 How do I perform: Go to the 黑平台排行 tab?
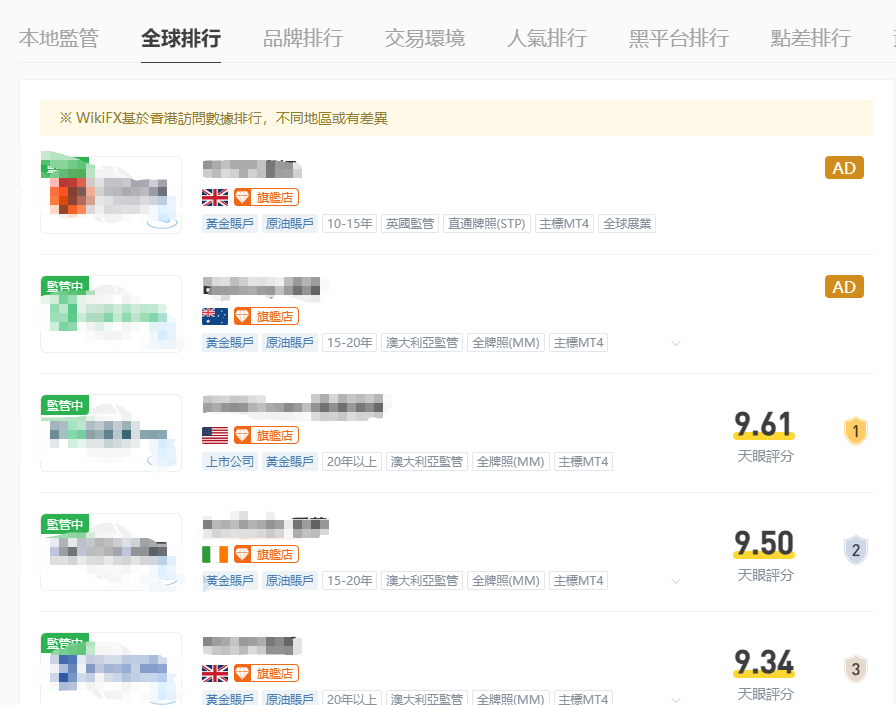point(679,39)
